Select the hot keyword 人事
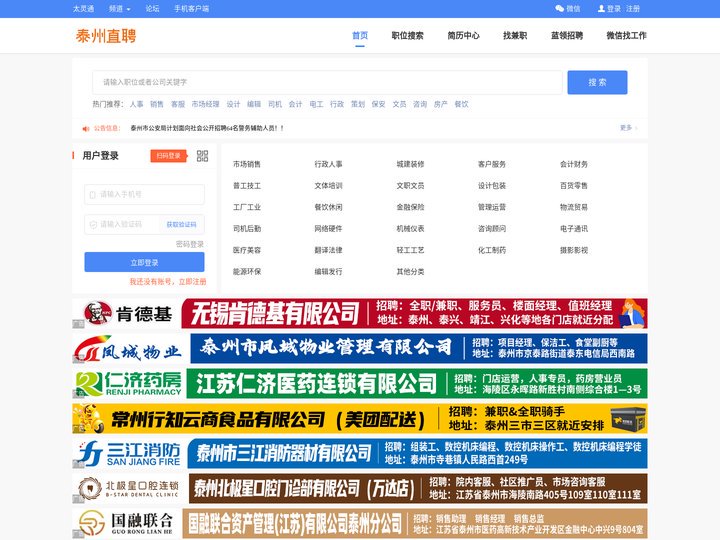The width and height of the screenshot is (720, 540). pyautogui.click(x=136, y=104)
